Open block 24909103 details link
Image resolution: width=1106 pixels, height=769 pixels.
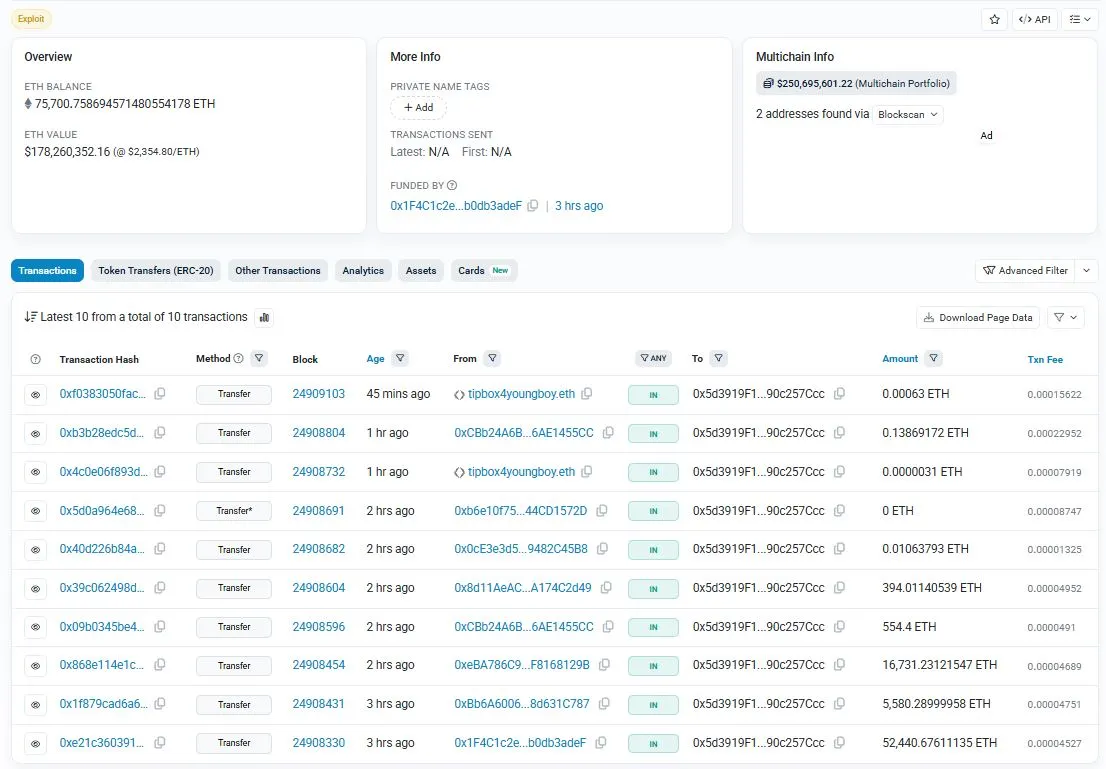318,394
